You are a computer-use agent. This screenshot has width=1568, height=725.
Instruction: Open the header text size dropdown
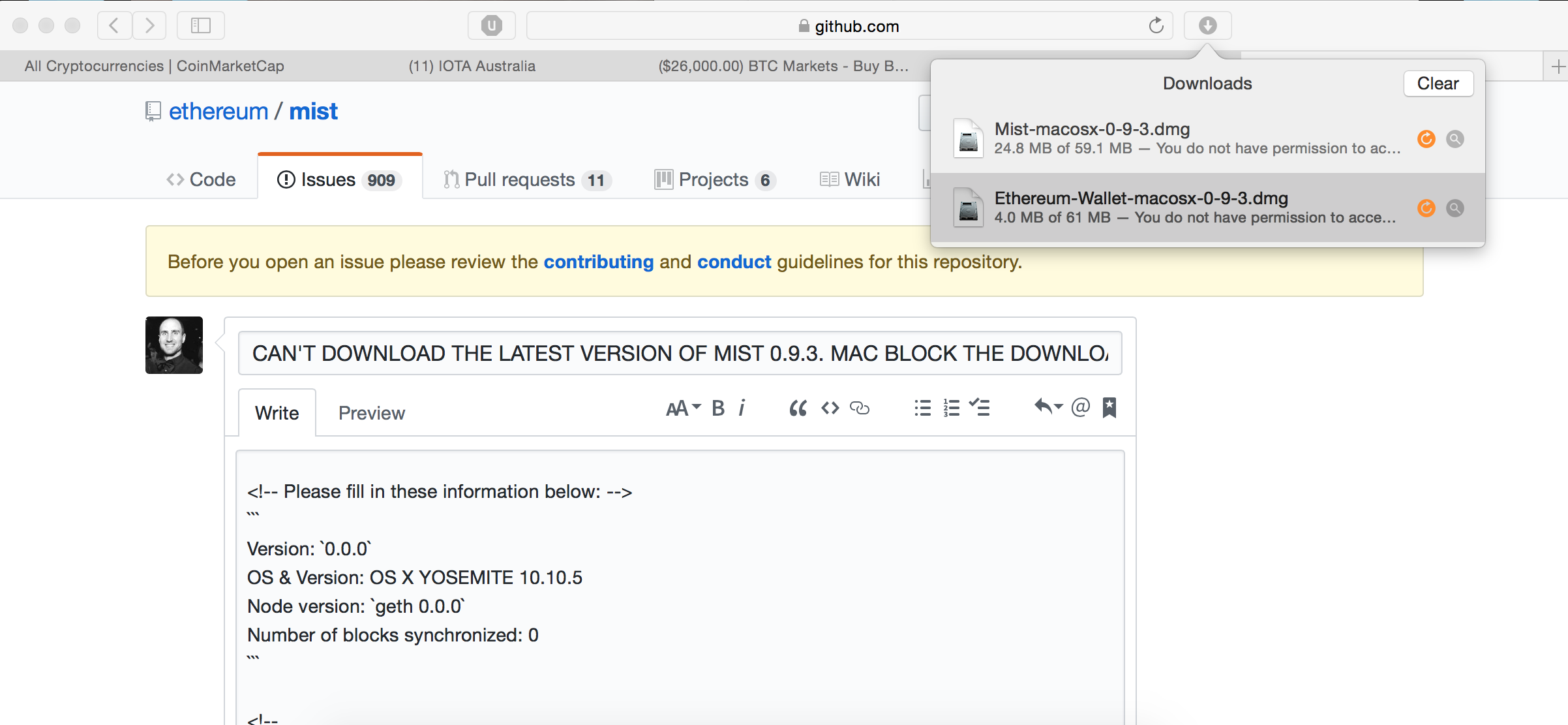coord(683,408)
